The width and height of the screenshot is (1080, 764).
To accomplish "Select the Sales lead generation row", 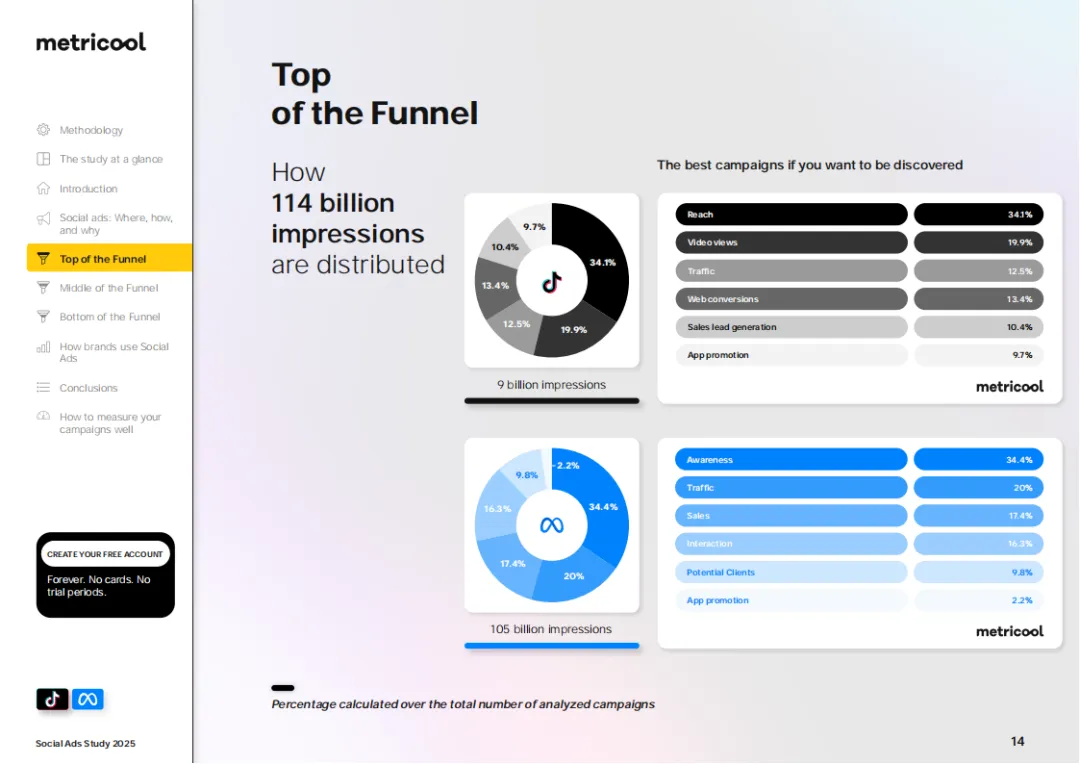I will click(x=791, y=327).
